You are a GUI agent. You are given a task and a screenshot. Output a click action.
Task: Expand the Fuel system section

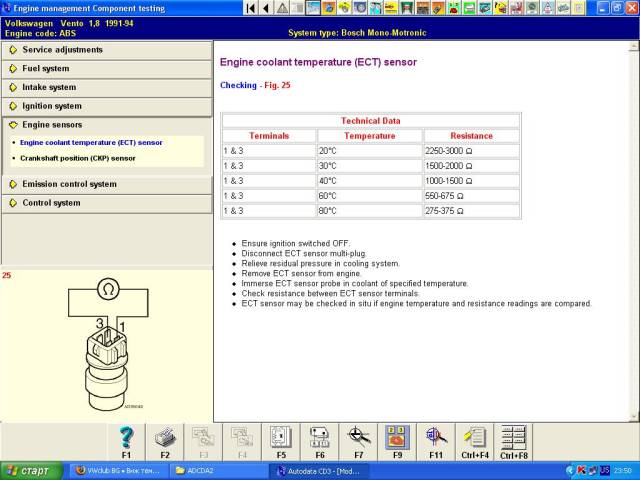(x=46, y=69)
